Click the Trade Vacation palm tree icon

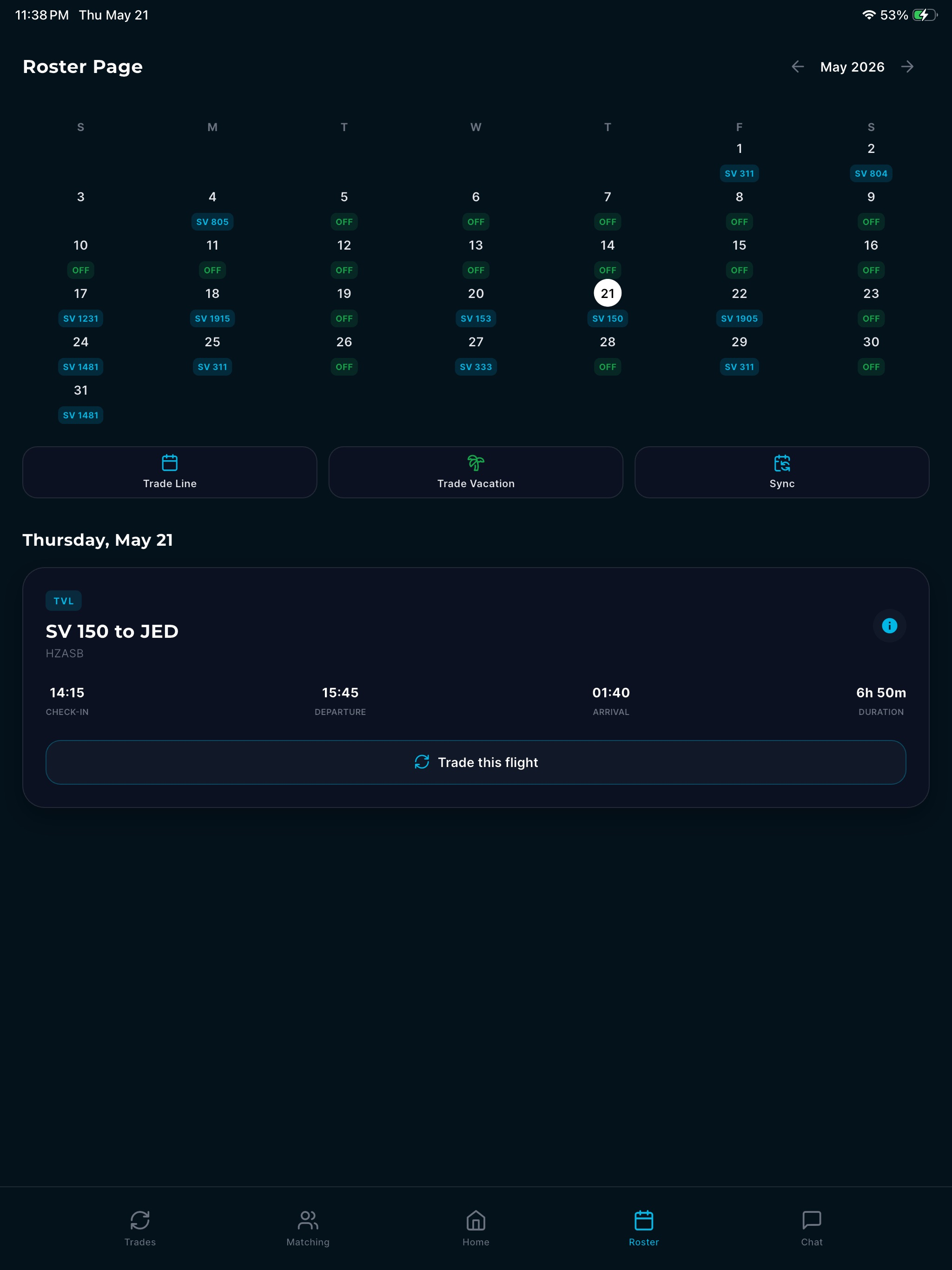(x=476, y=463)
